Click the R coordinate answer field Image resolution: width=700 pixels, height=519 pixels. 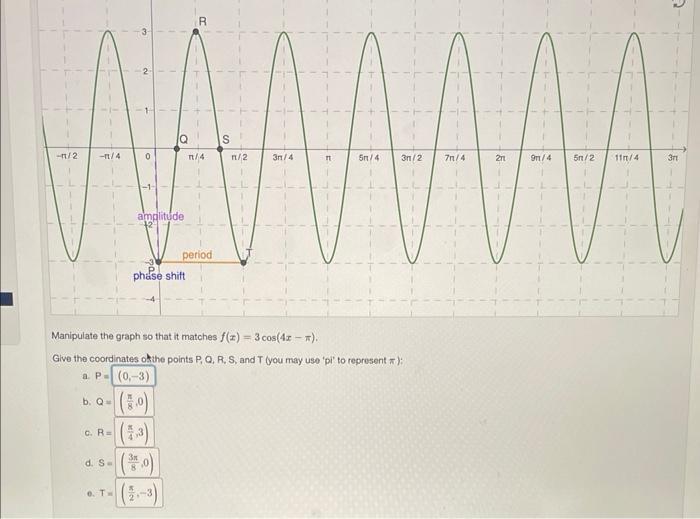pos(134,432)
